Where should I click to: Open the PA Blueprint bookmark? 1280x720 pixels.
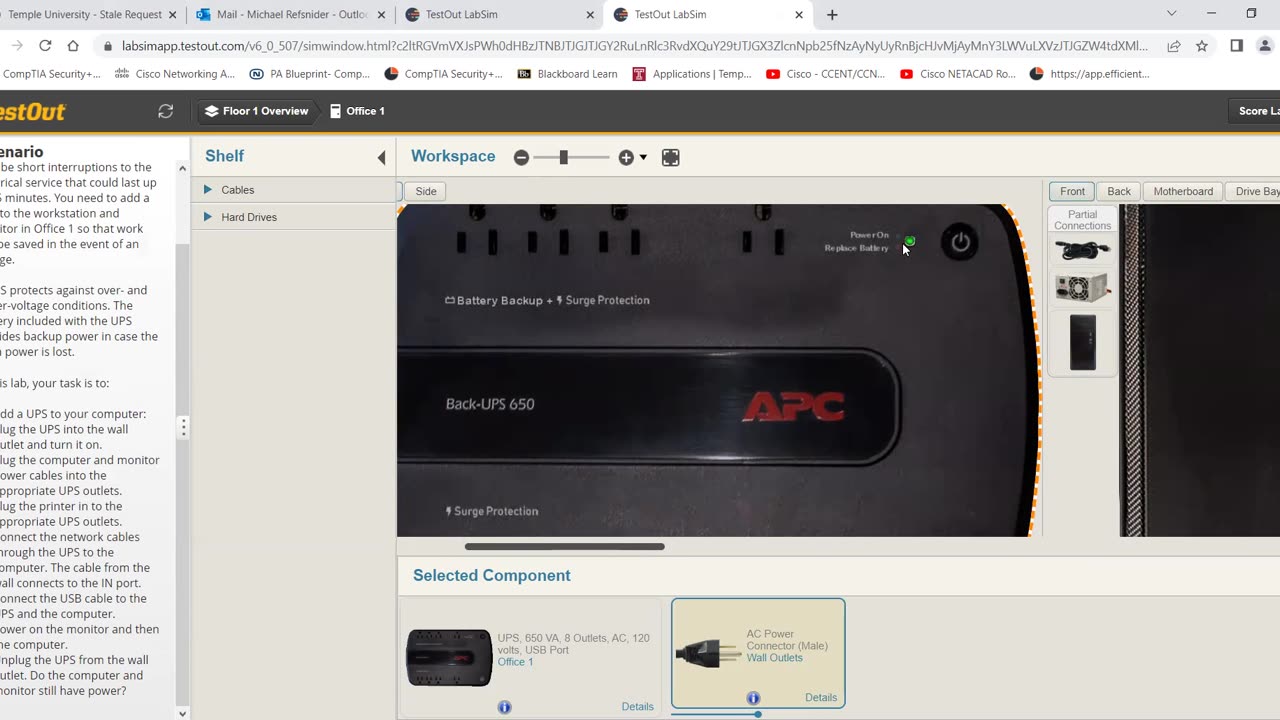[309, 74]
